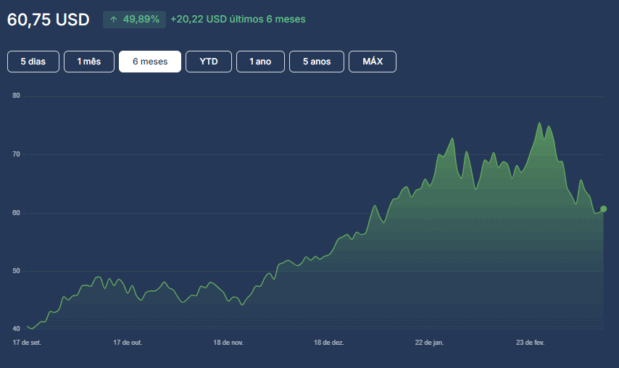Click the 80 y-axis label

click(16, 96)
